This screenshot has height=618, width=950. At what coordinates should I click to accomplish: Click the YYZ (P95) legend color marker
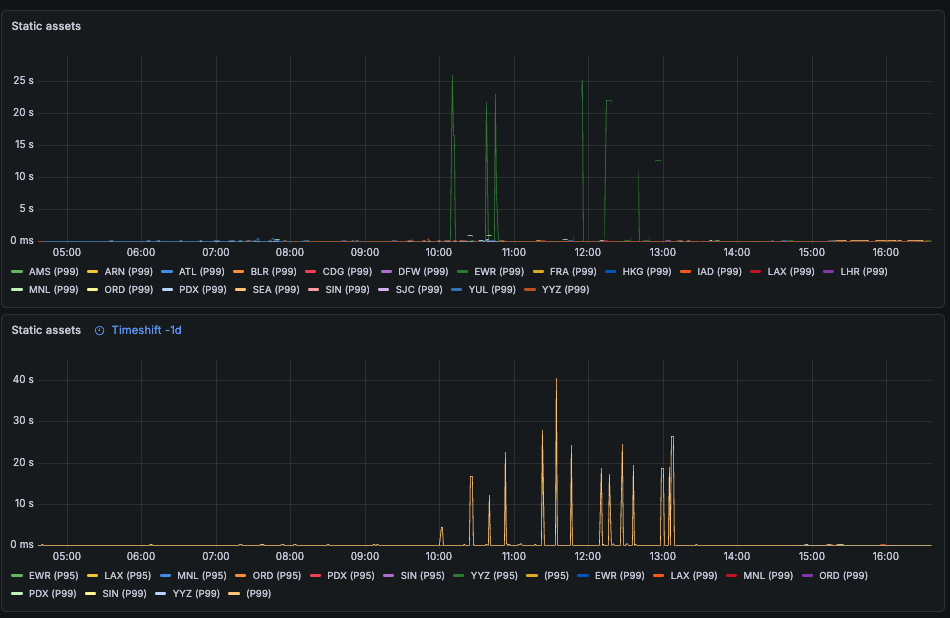[x=459, y=576]
